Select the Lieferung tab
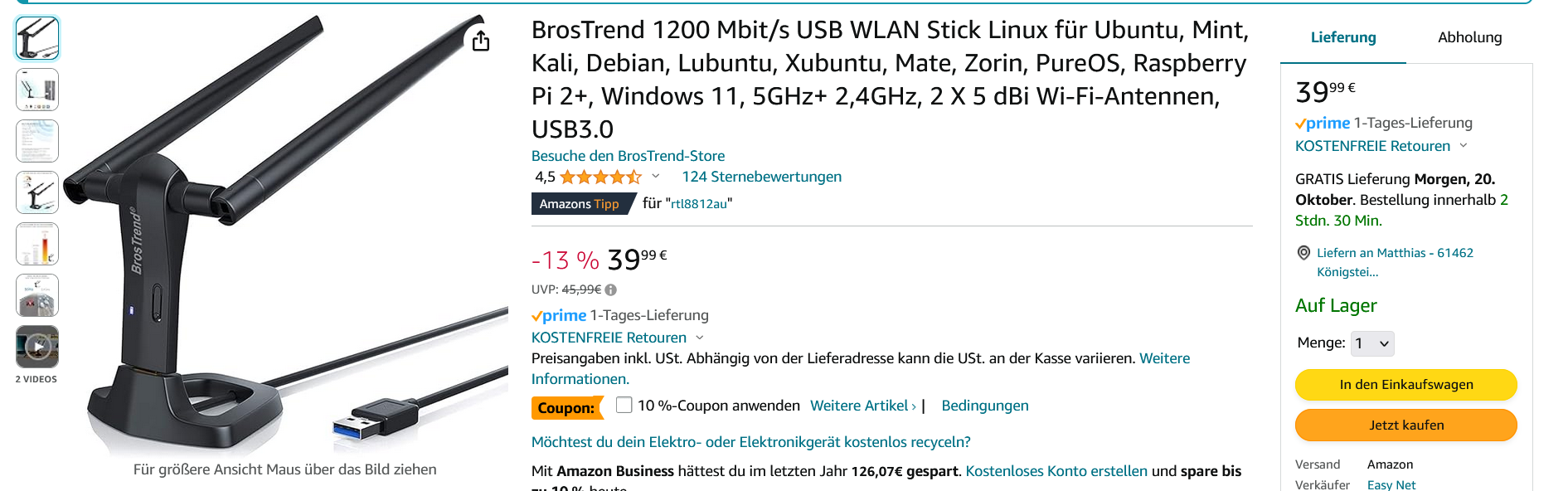The image size is (1568, 491). (x=1343, y=37)
